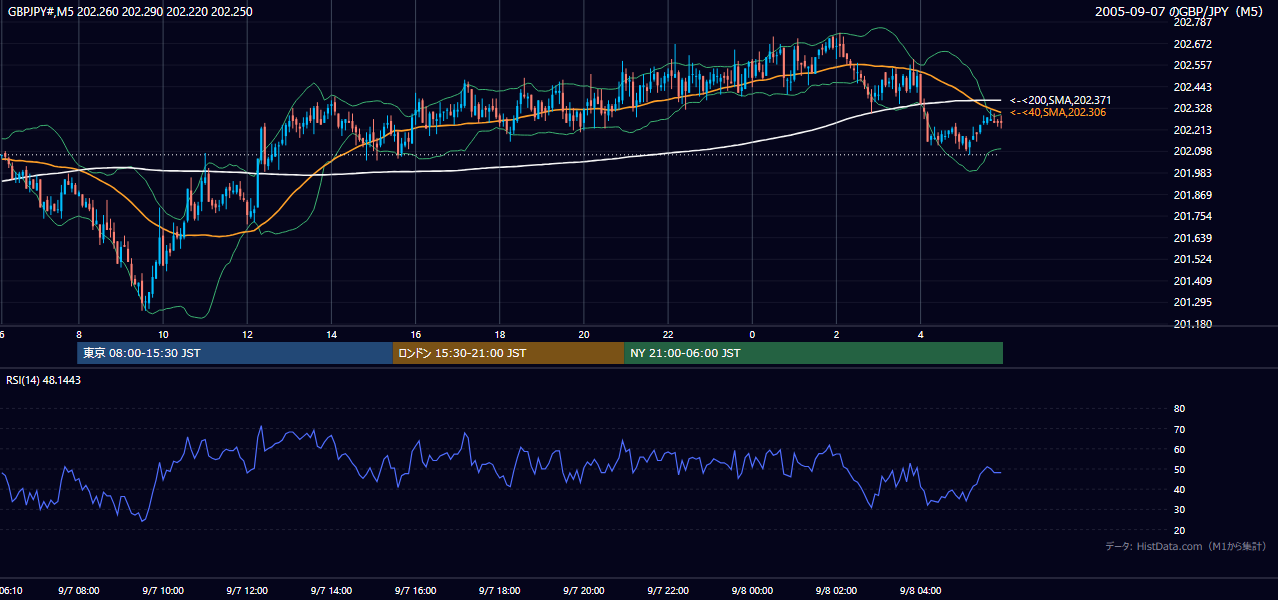Viewport: 1278px width, 600px height.
Task: Click RSI scale value 20
Action: [x=1179, y=530]
